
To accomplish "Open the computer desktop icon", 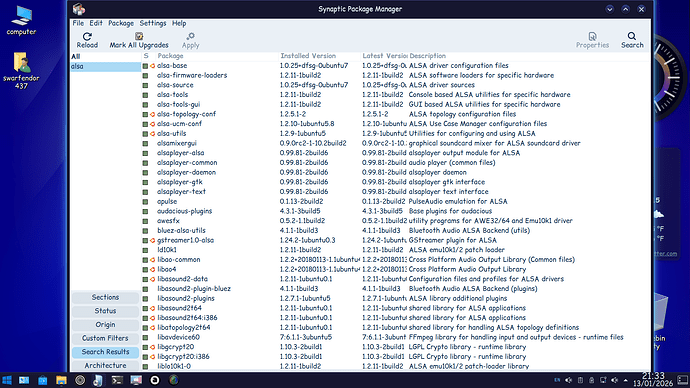I will pos(21,20).
